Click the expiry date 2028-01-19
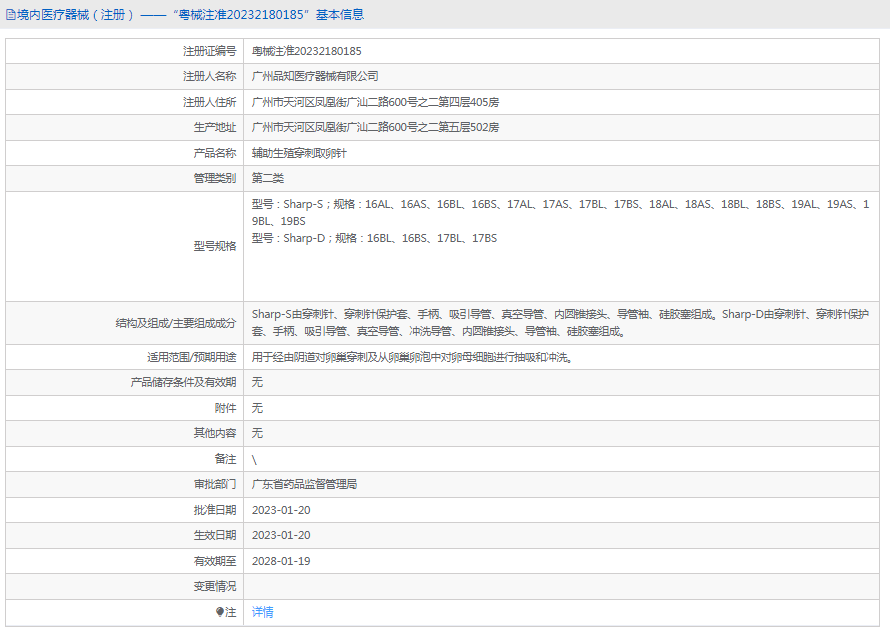Viewport: 890px width, 631px height. point(281,561)
